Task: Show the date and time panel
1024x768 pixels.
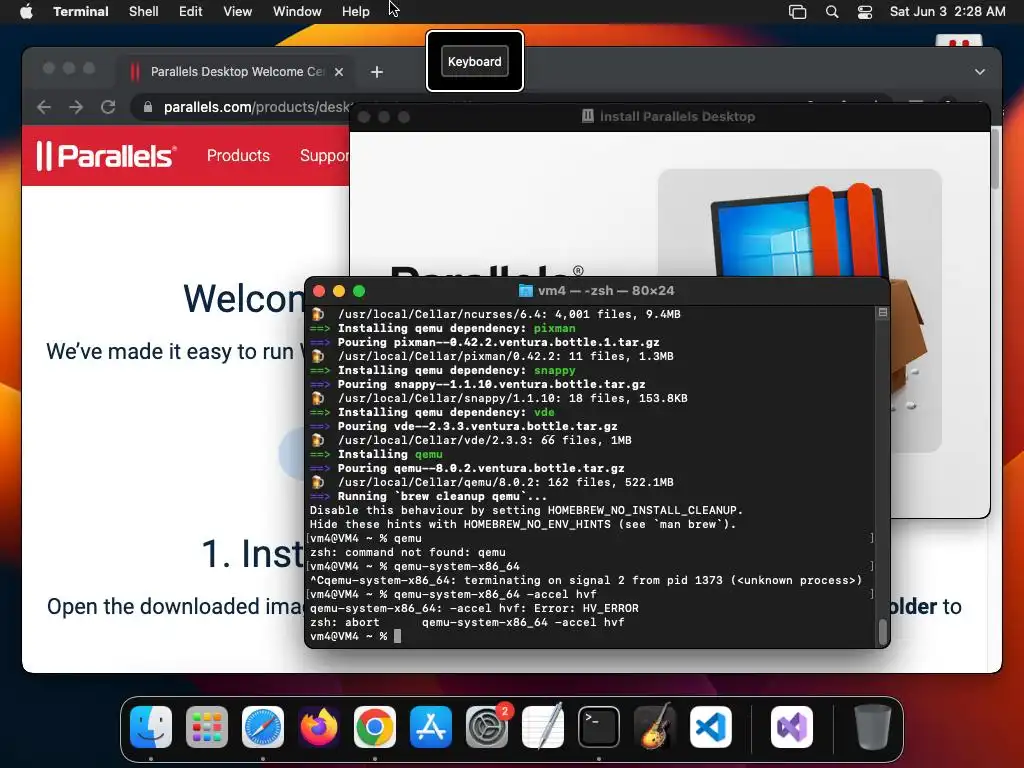Action: click(x=948, y=11)
